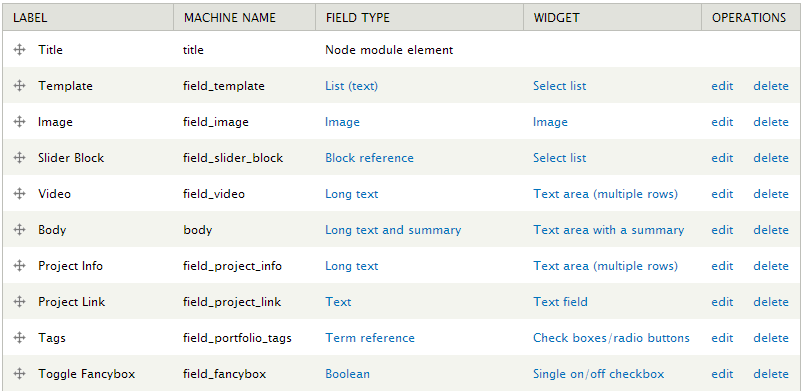Click the move handle on the Body row
The width and height of the screenshot is (804, 391).
[19, 230]
